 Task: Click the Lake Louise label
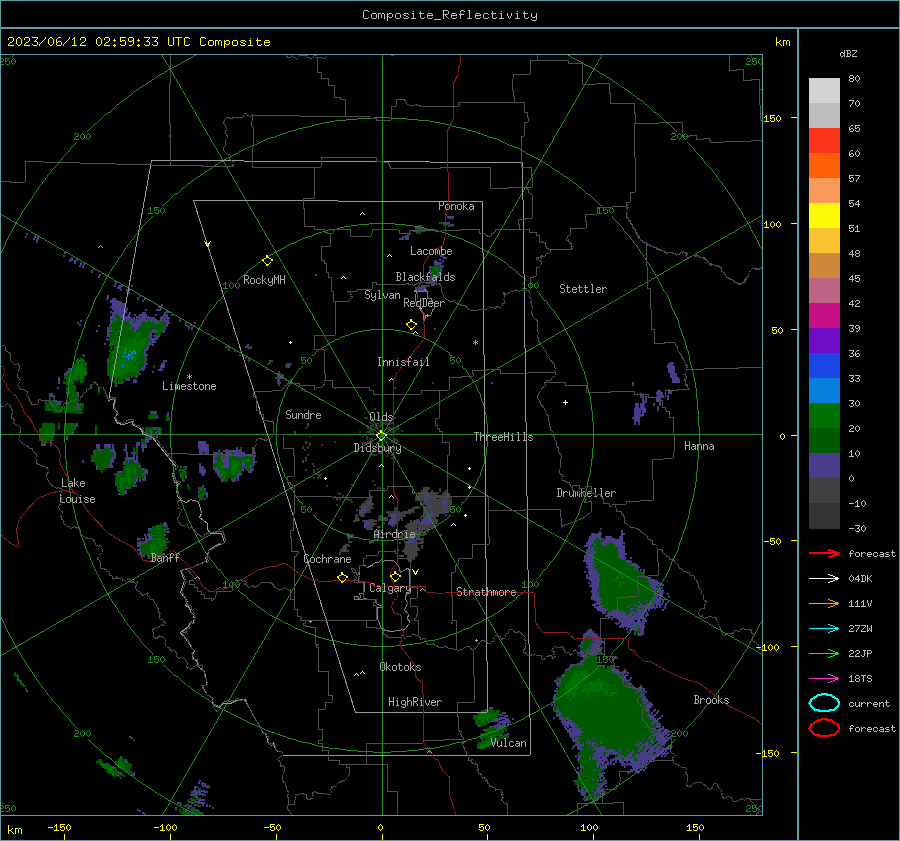coord(77,491)
